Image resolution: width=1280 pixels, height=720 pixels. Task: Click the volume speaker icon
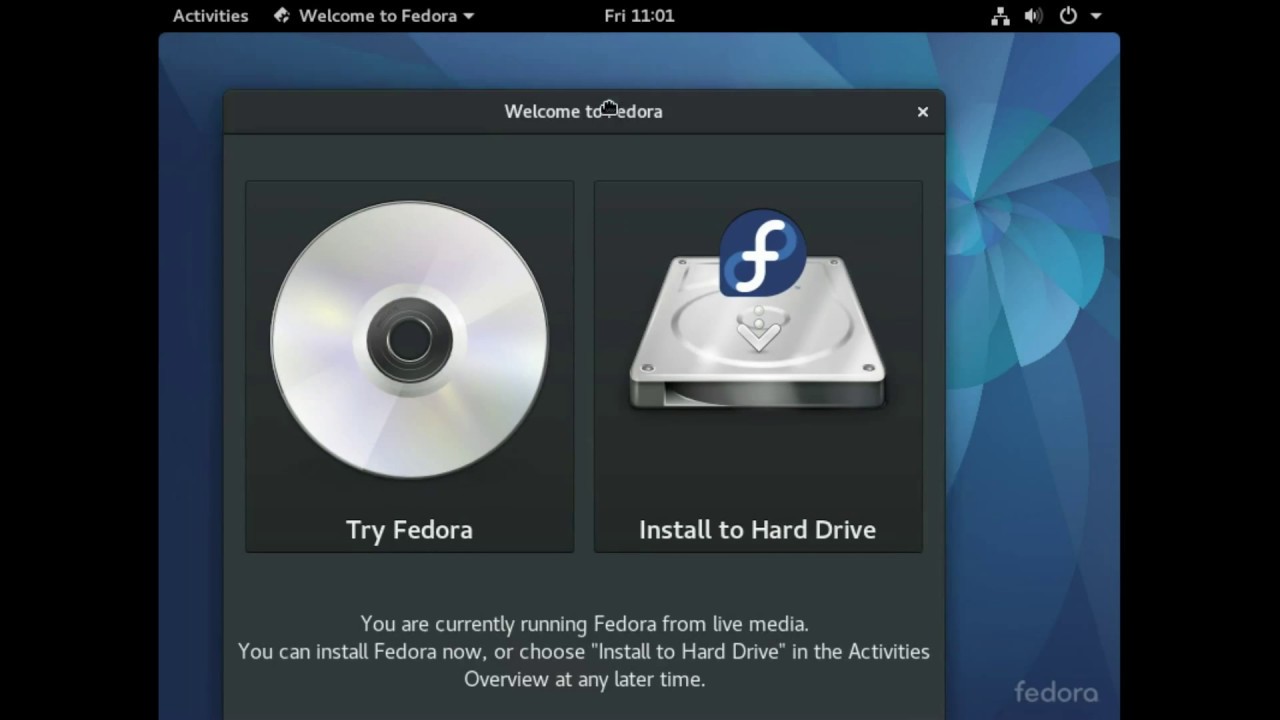click(1033, 16)
